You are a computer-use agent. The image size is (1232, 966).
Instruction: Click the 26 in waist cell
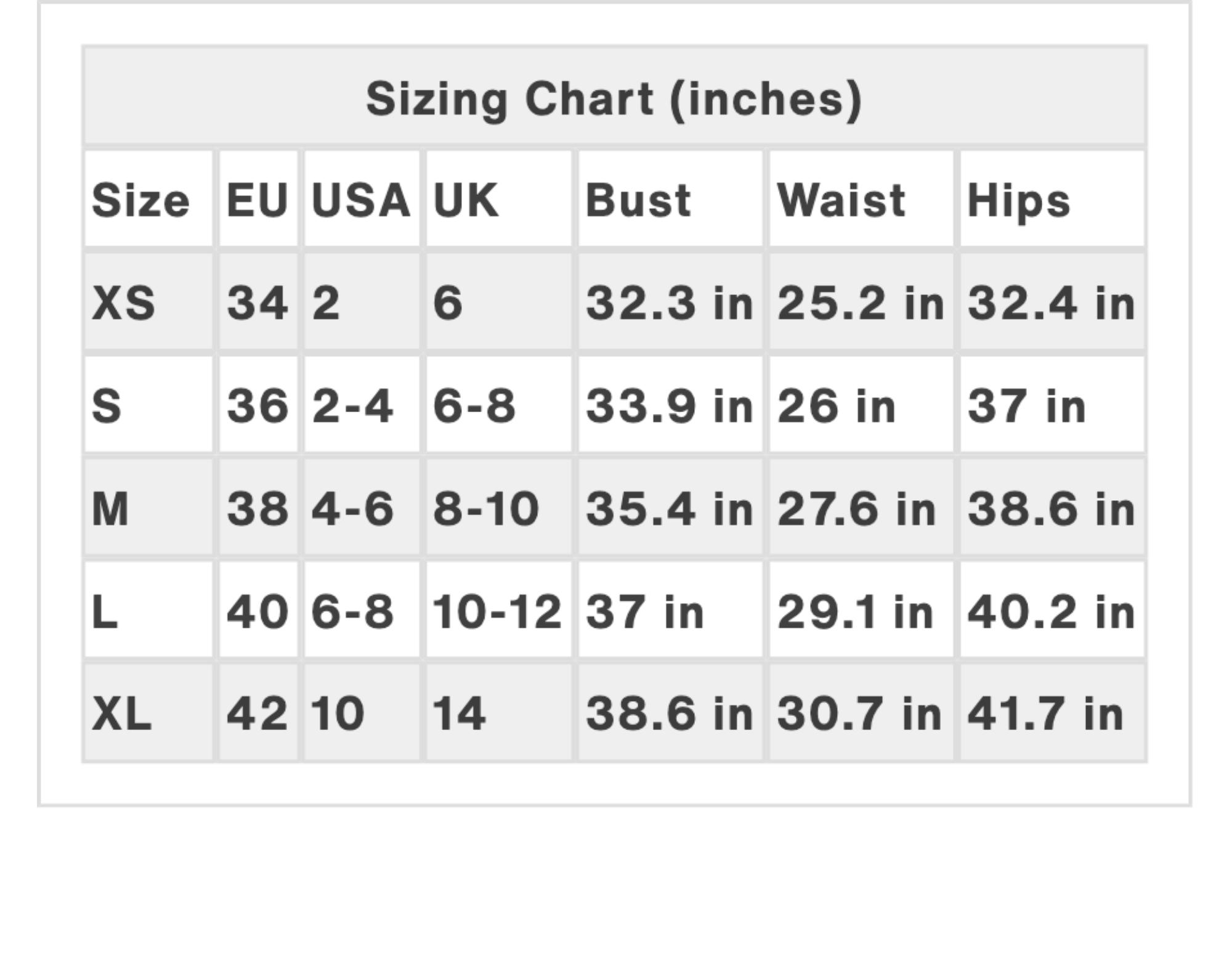pos(836,406)
